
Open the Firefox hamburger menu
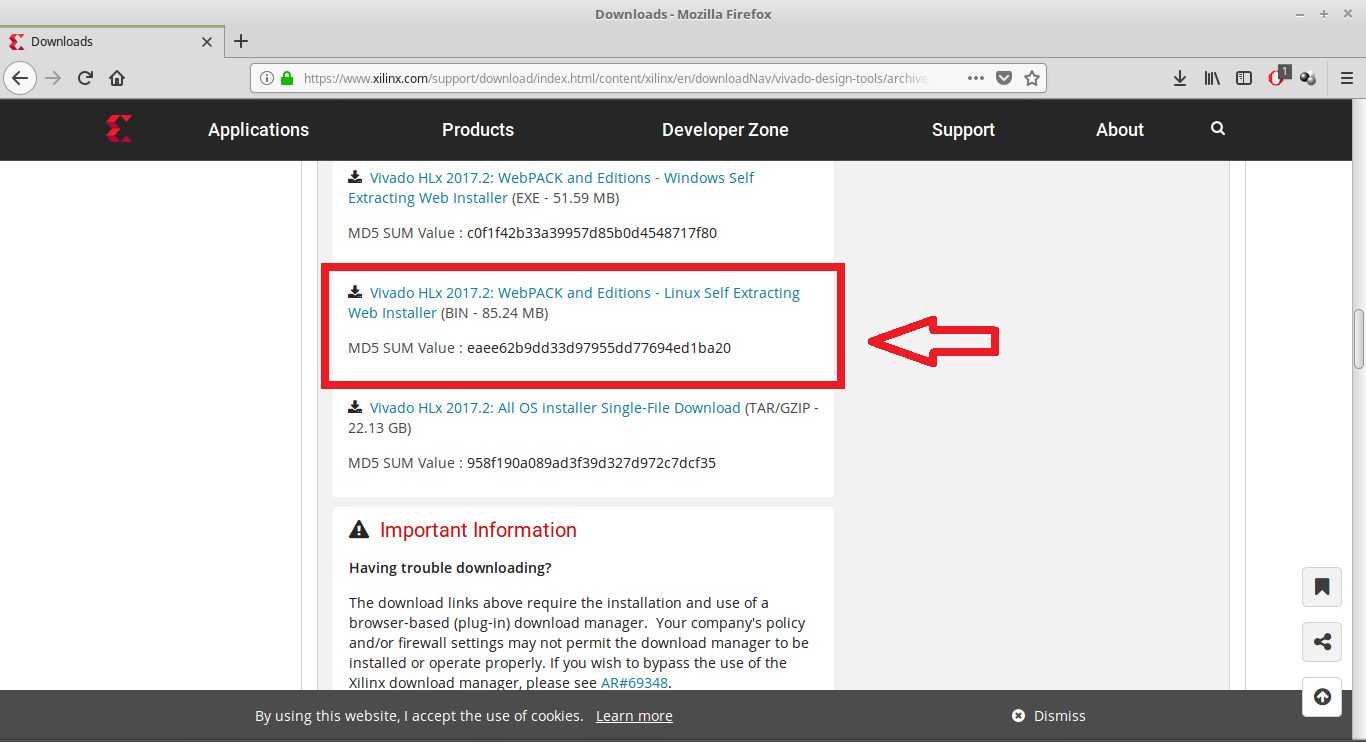[1346, 78]
